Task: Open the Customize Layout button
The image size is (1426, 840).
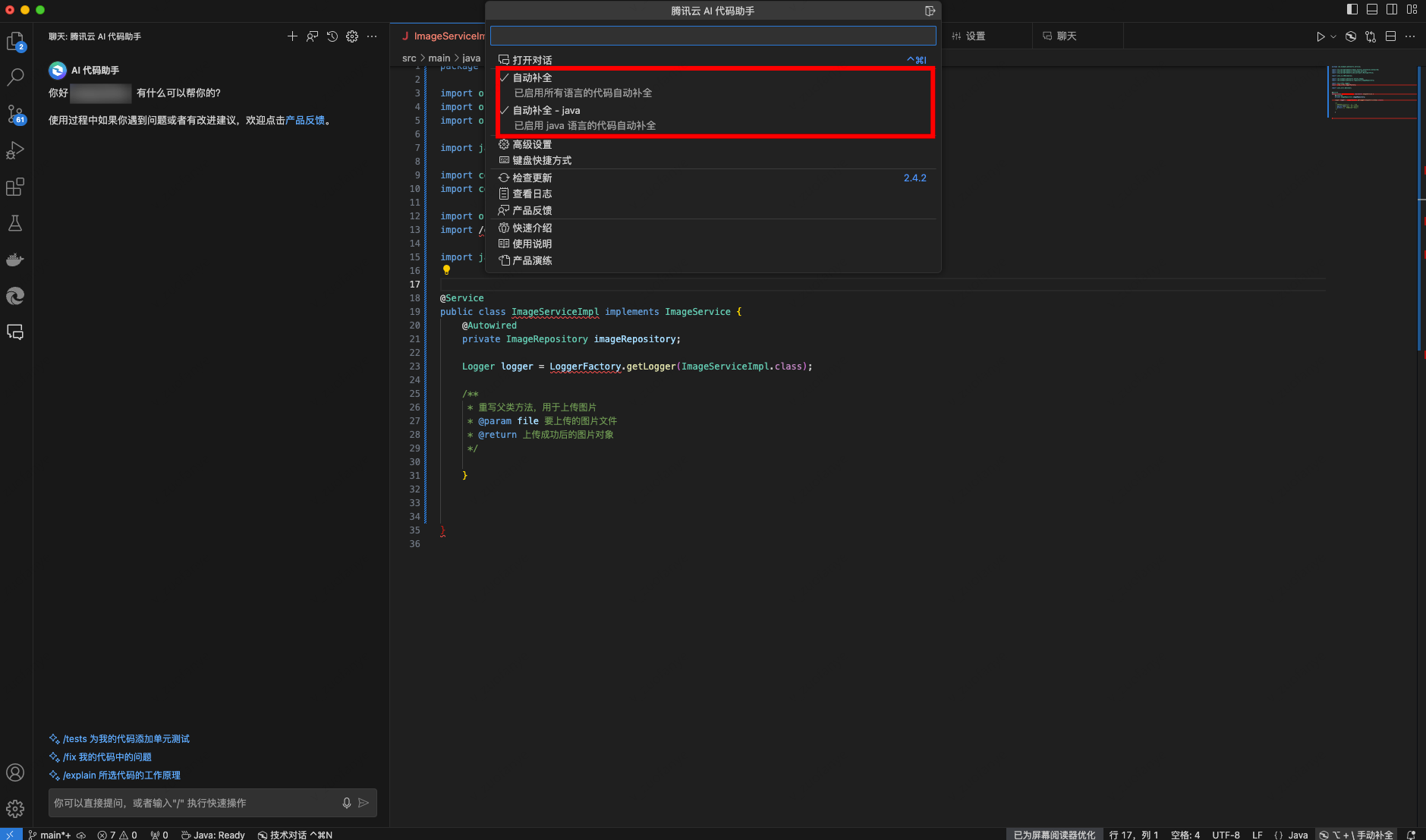Action: click(x=1412, y=10)
